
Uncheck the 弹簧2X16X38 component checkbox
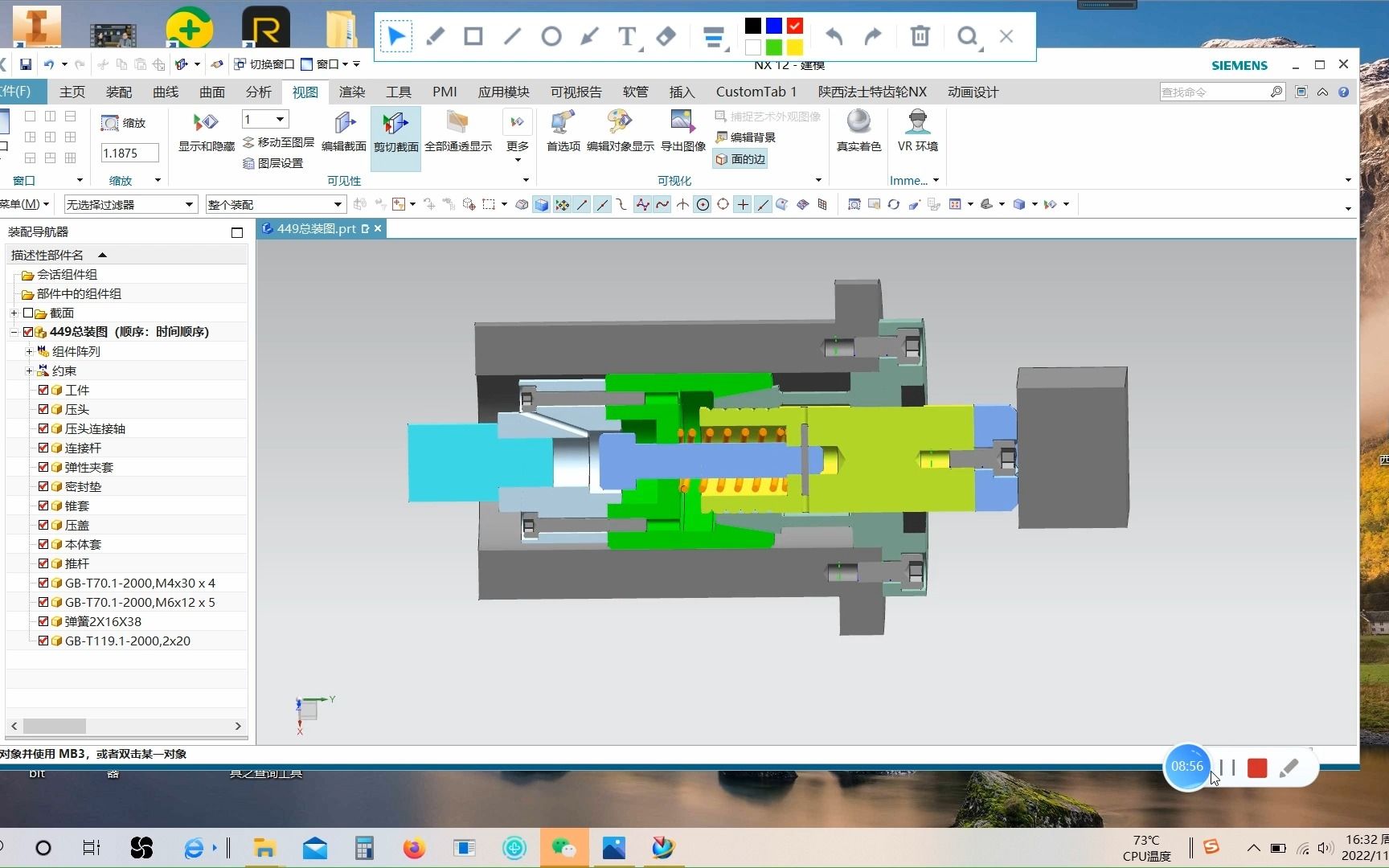[43, 621]
